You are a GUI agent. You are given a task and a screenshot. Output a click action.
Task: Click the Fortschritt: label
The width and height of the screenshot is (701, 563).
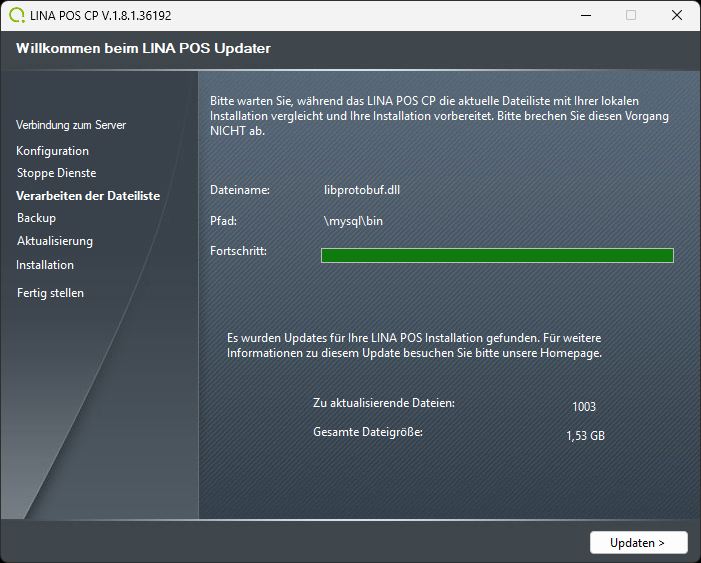coord(238,251)
